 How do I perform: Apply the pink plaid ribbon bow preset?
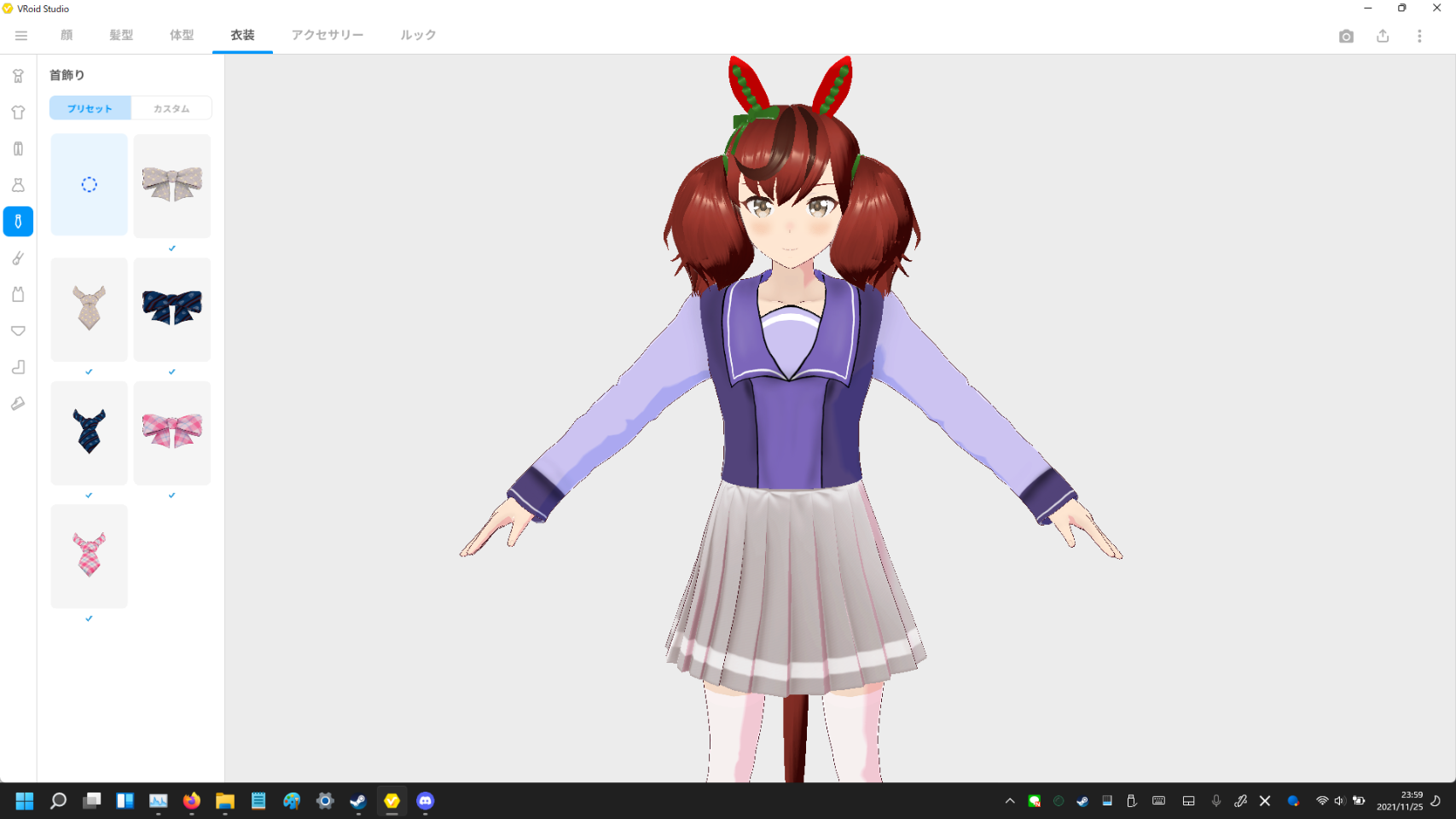(171, 433)
